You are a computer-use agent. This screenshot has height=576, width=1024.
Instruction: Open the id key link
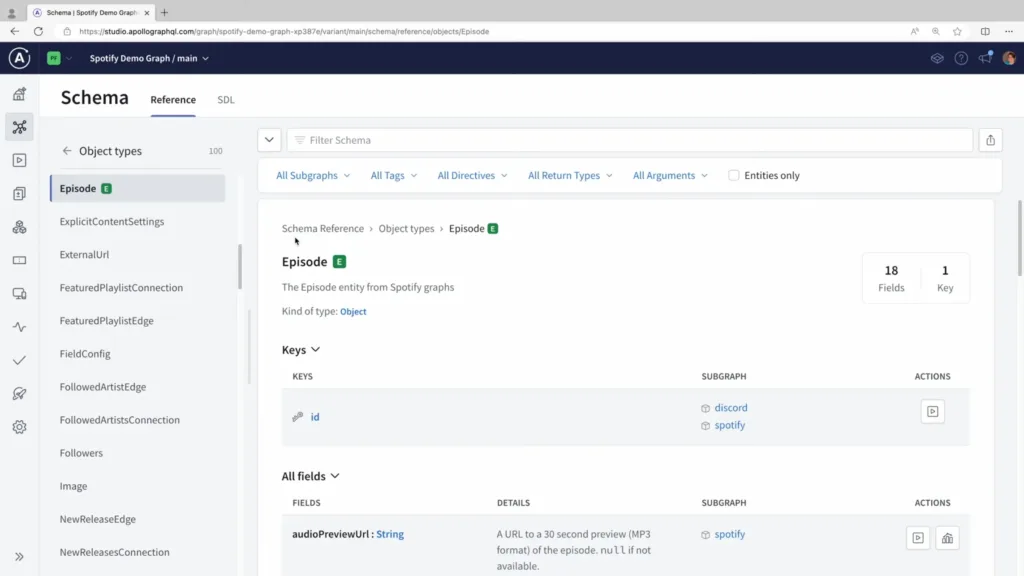pos(315,417)
